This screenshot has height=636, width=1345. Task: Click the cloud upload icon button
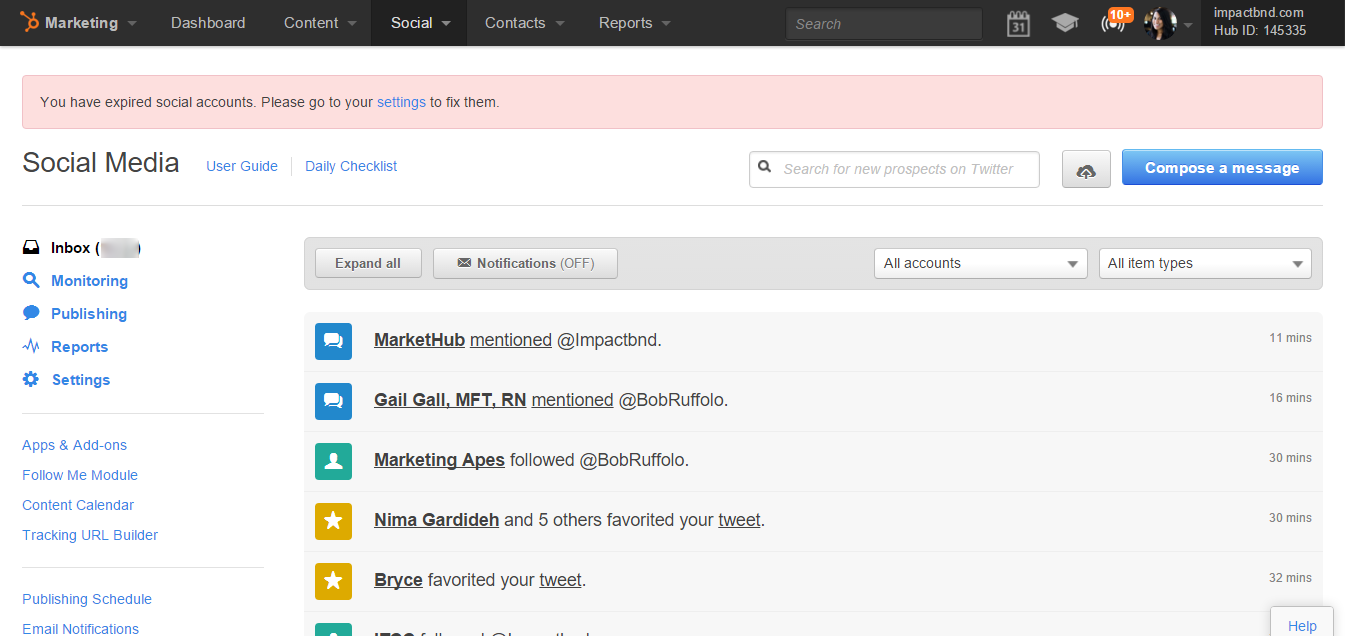(x=1086, y=169)
